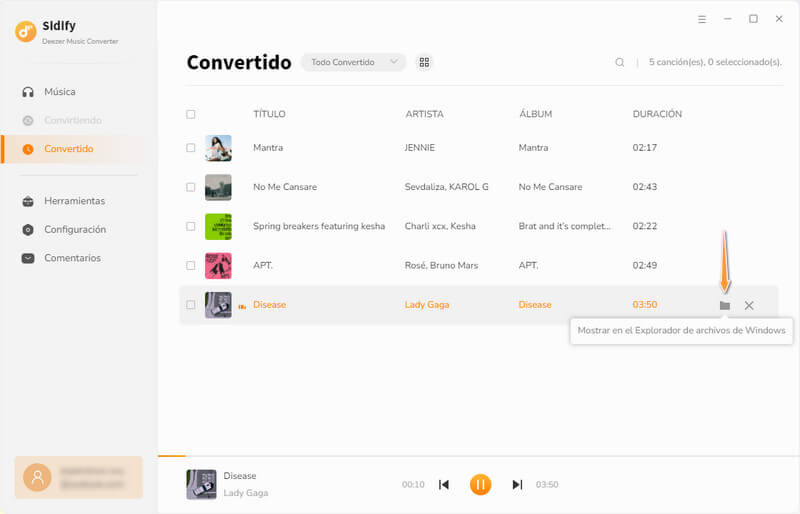Click artist Lady Gaga in list
The height and width of the screenshot is (514, 800).
tap(427, 305)
